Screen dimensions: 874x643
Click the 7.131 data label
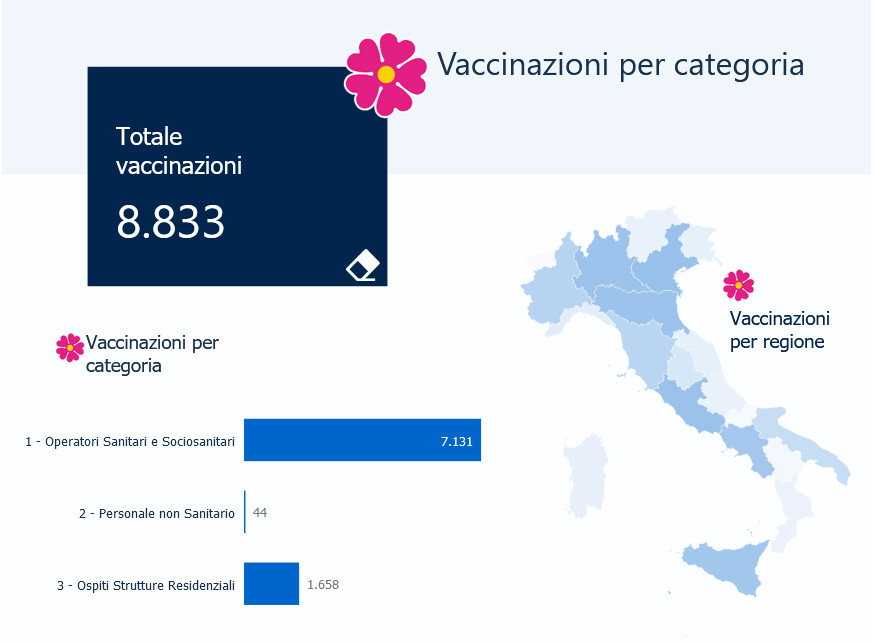[x=457, y=441]
